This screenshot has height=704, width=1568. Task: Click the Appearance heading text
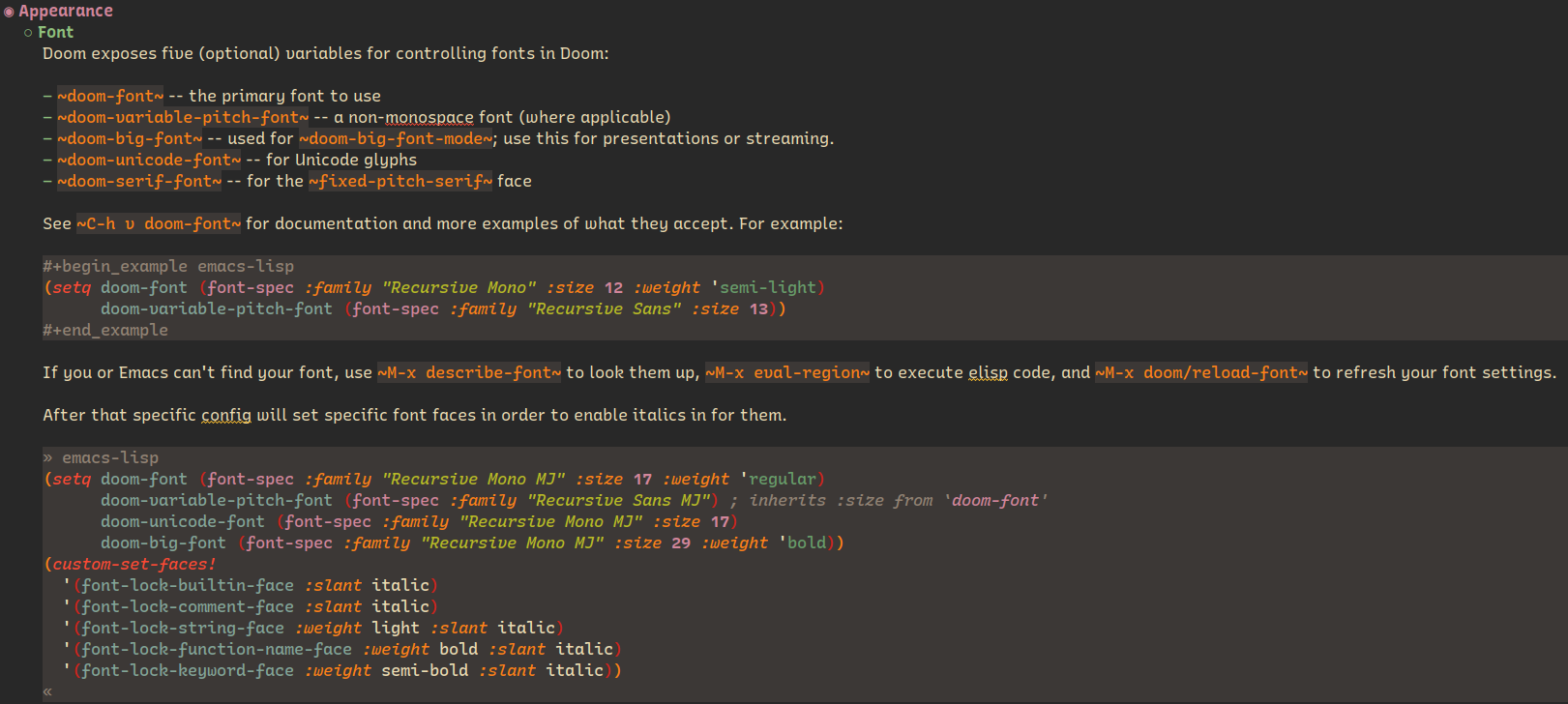[66, 11]
